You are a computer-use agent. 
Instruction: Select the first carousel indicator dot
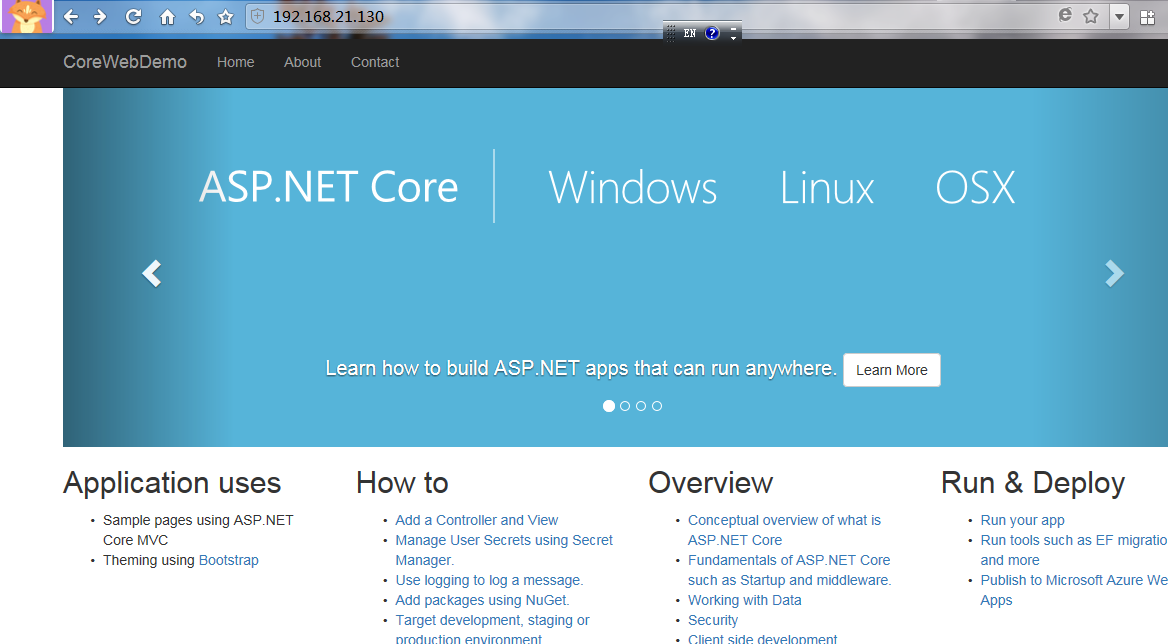pos(609,406)
